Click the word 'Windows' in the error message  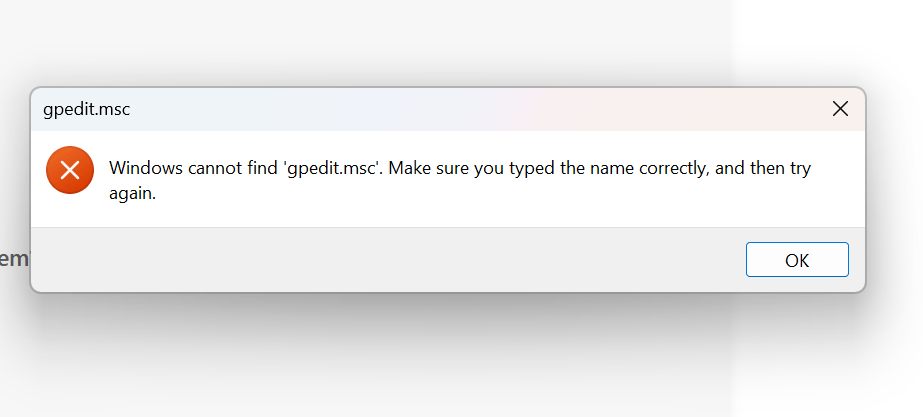pyautogui.click(x=146, y=168)
